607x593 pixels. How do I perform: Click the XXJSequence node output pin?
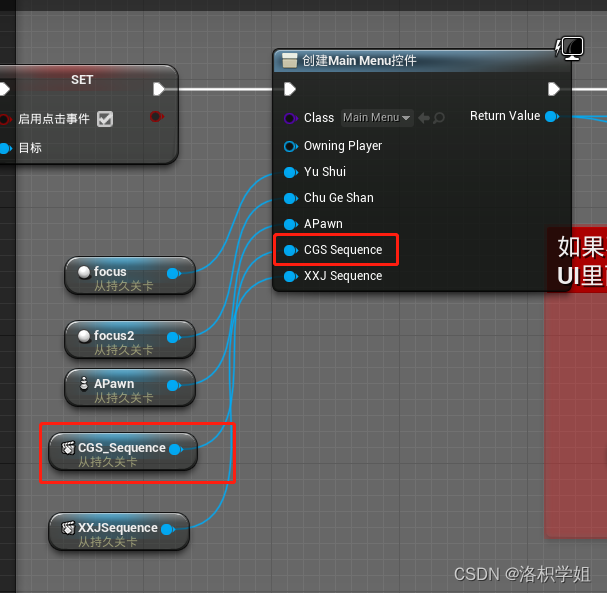(x=168, y=530)
